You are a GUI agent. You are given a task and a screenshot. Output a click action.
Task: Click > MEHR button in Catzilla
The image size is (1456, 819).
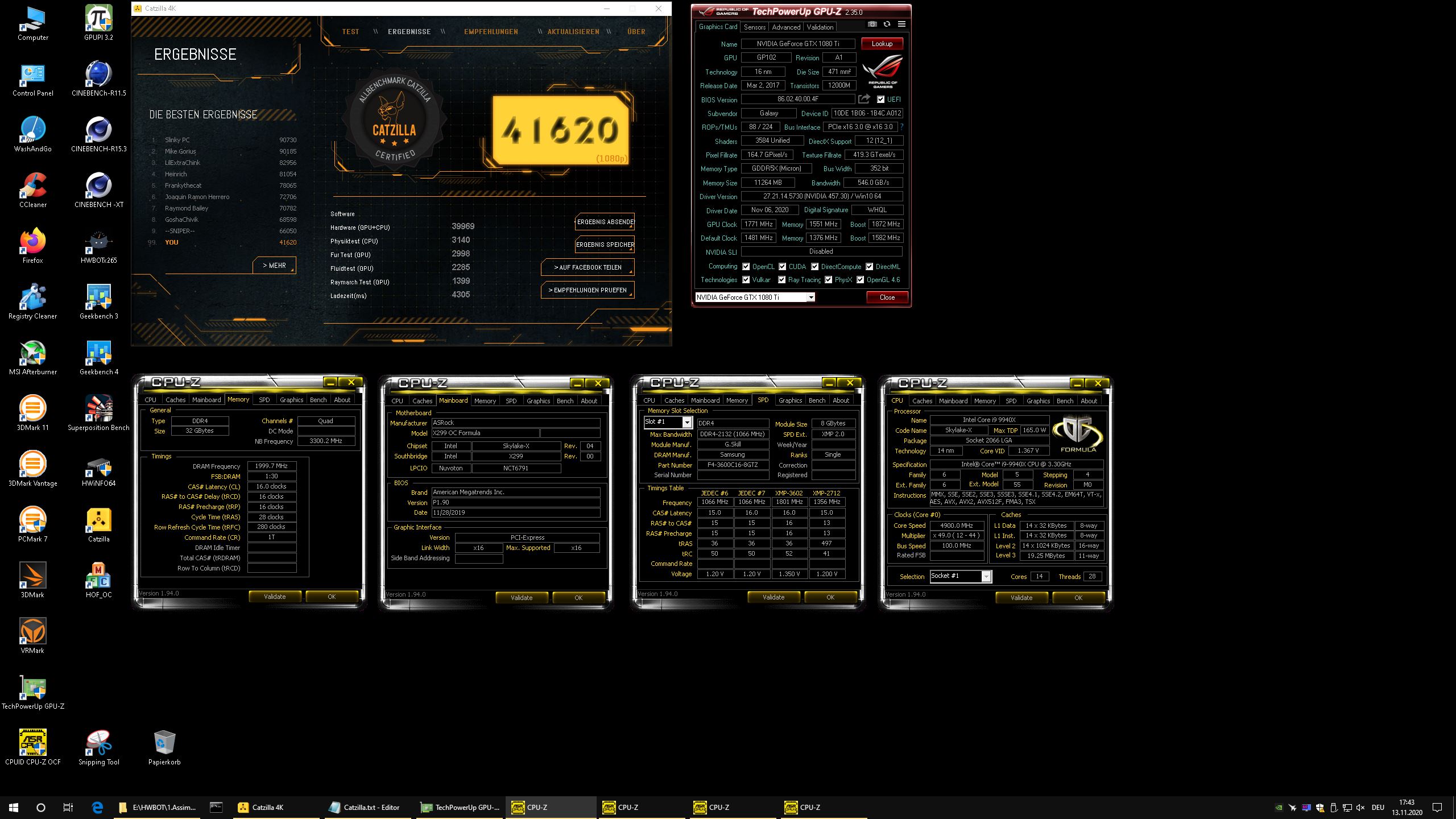coord(274,266)
